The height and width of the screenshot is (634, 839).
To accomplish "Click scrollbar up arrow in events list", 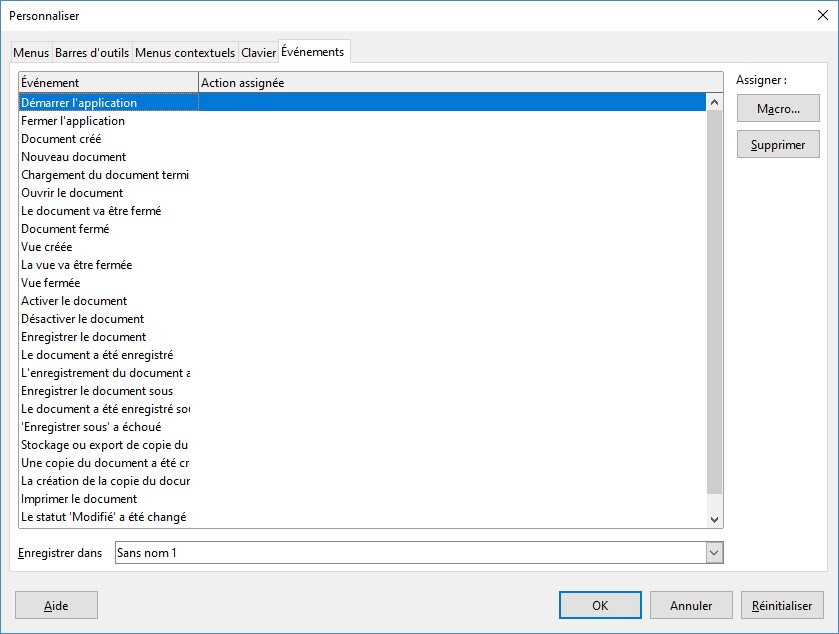I will tap(714, 102).
